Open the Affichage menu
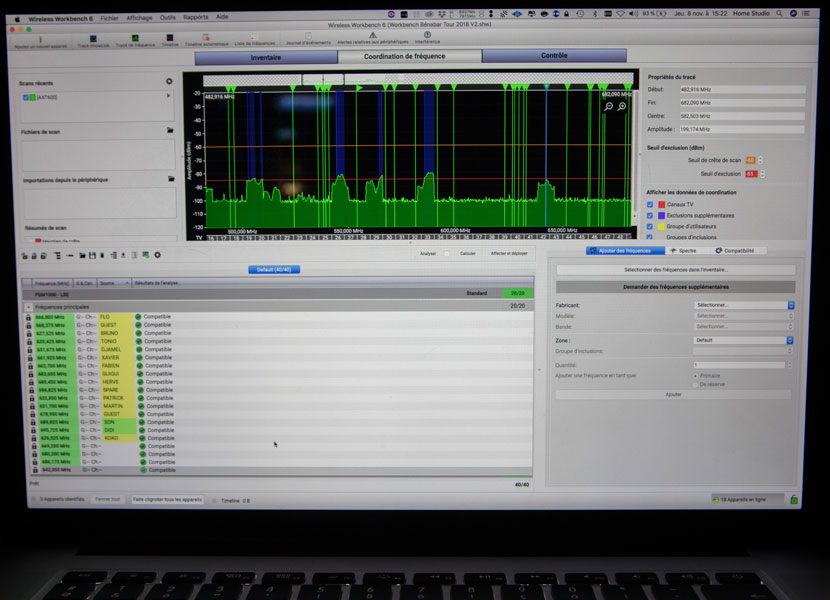 tap(139, 18)
